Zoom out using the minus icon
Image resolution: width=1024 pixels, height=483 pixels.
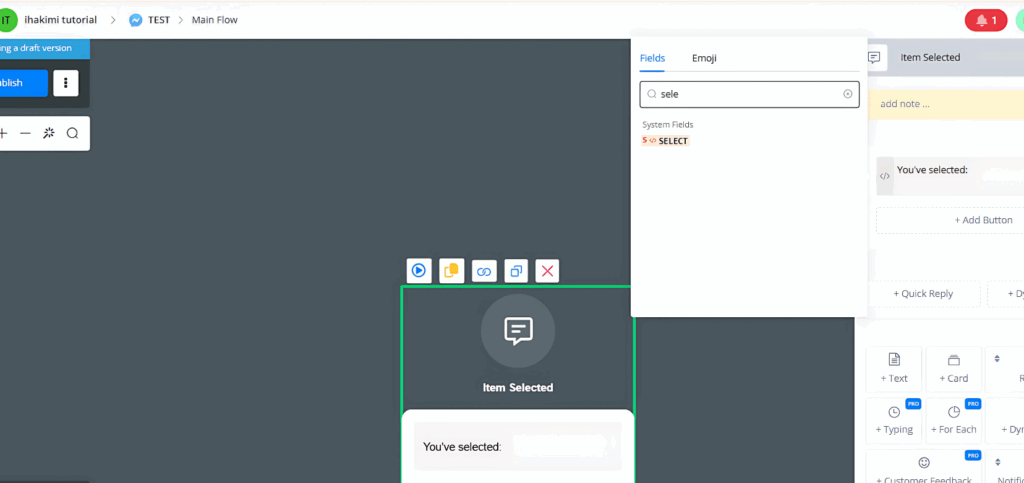coord(26,133)
